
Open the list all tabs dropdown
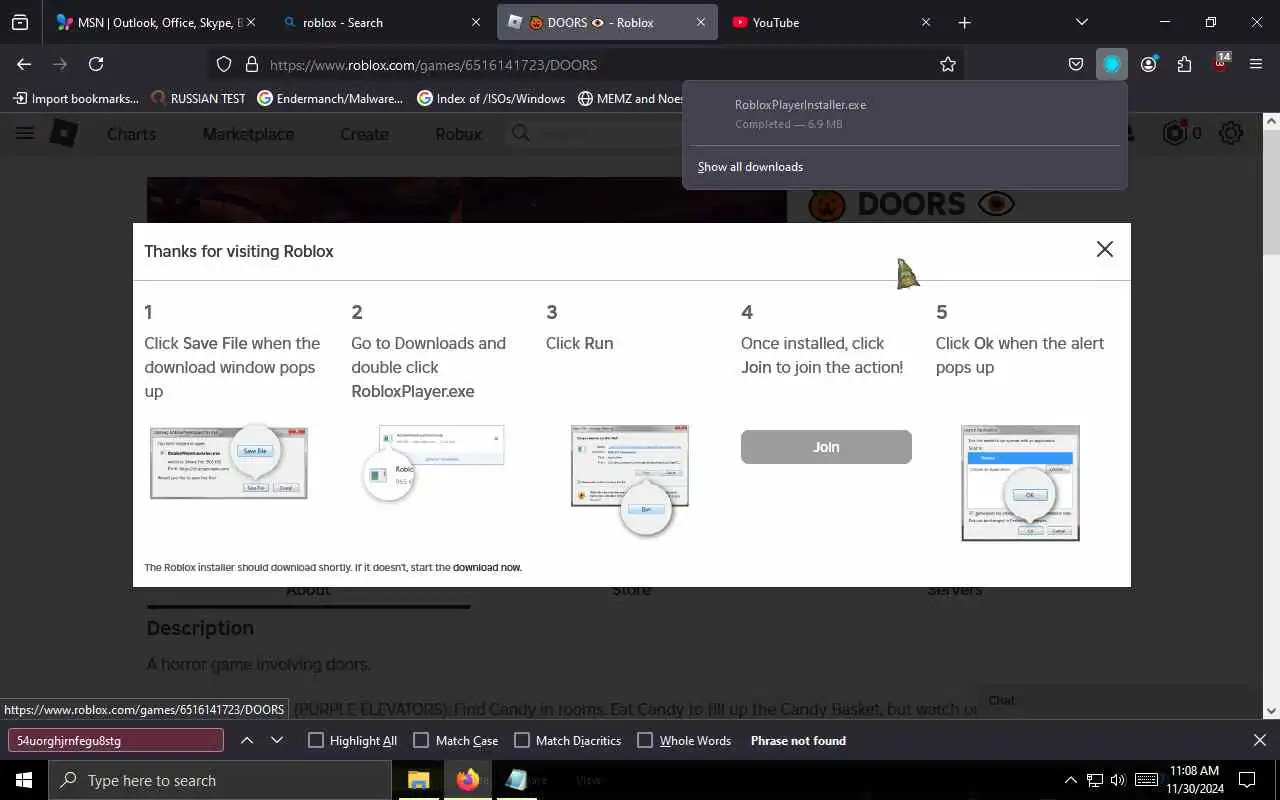[1081, 22]
